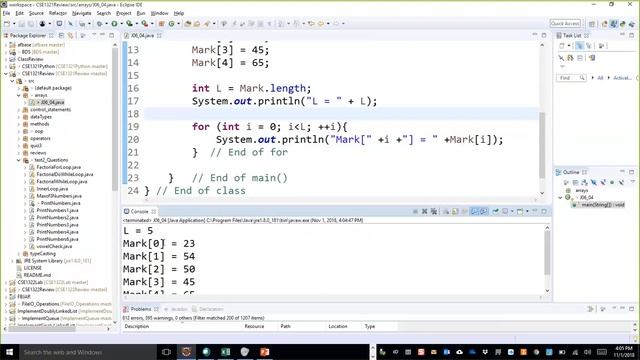Collapse the CSE1321Review project node
The height and width of the screenshot is (360, 640).
(x=6, y=74)
